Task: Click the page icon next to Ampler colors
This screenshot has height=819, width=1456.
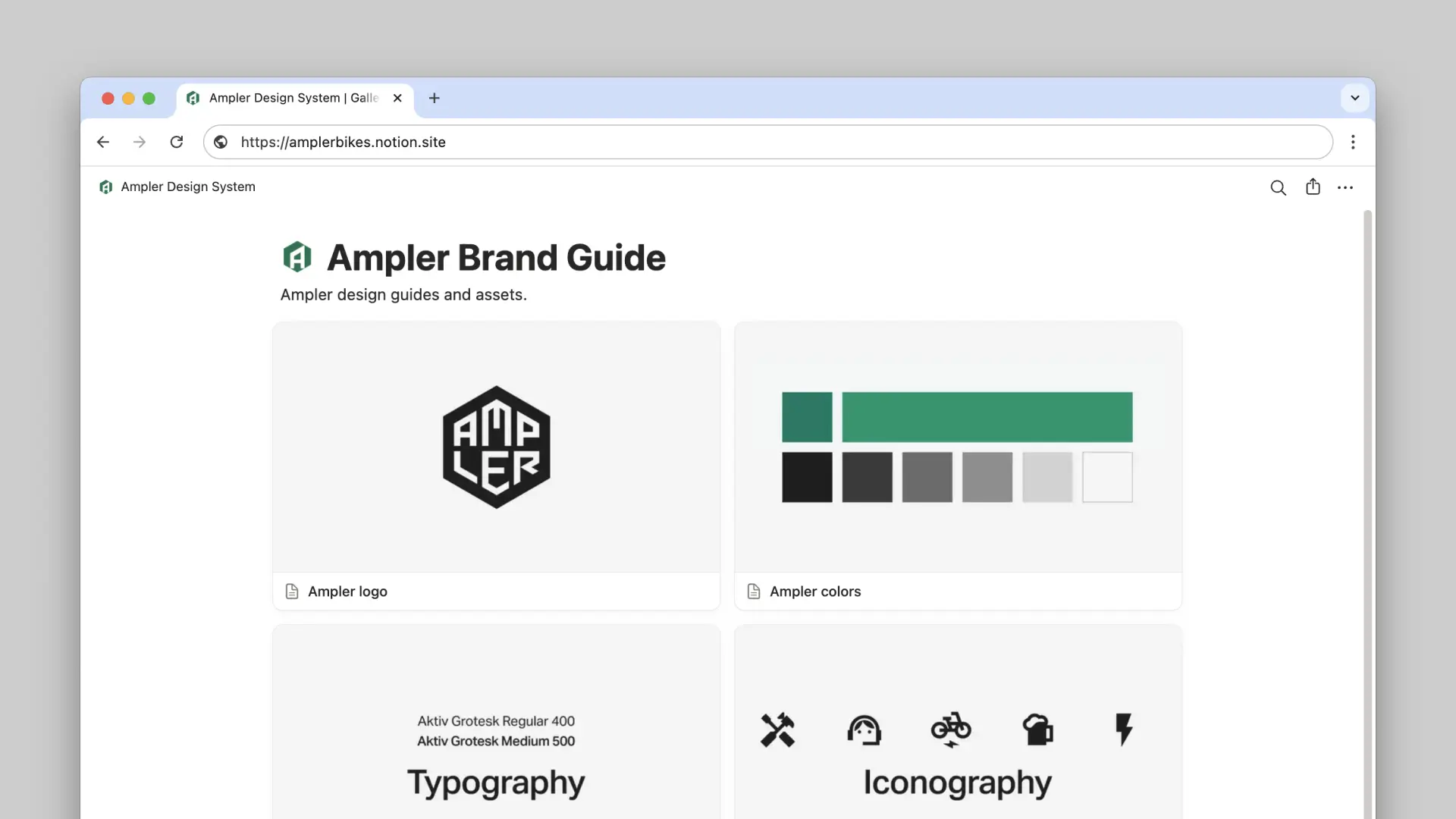Action: (754, 591)
